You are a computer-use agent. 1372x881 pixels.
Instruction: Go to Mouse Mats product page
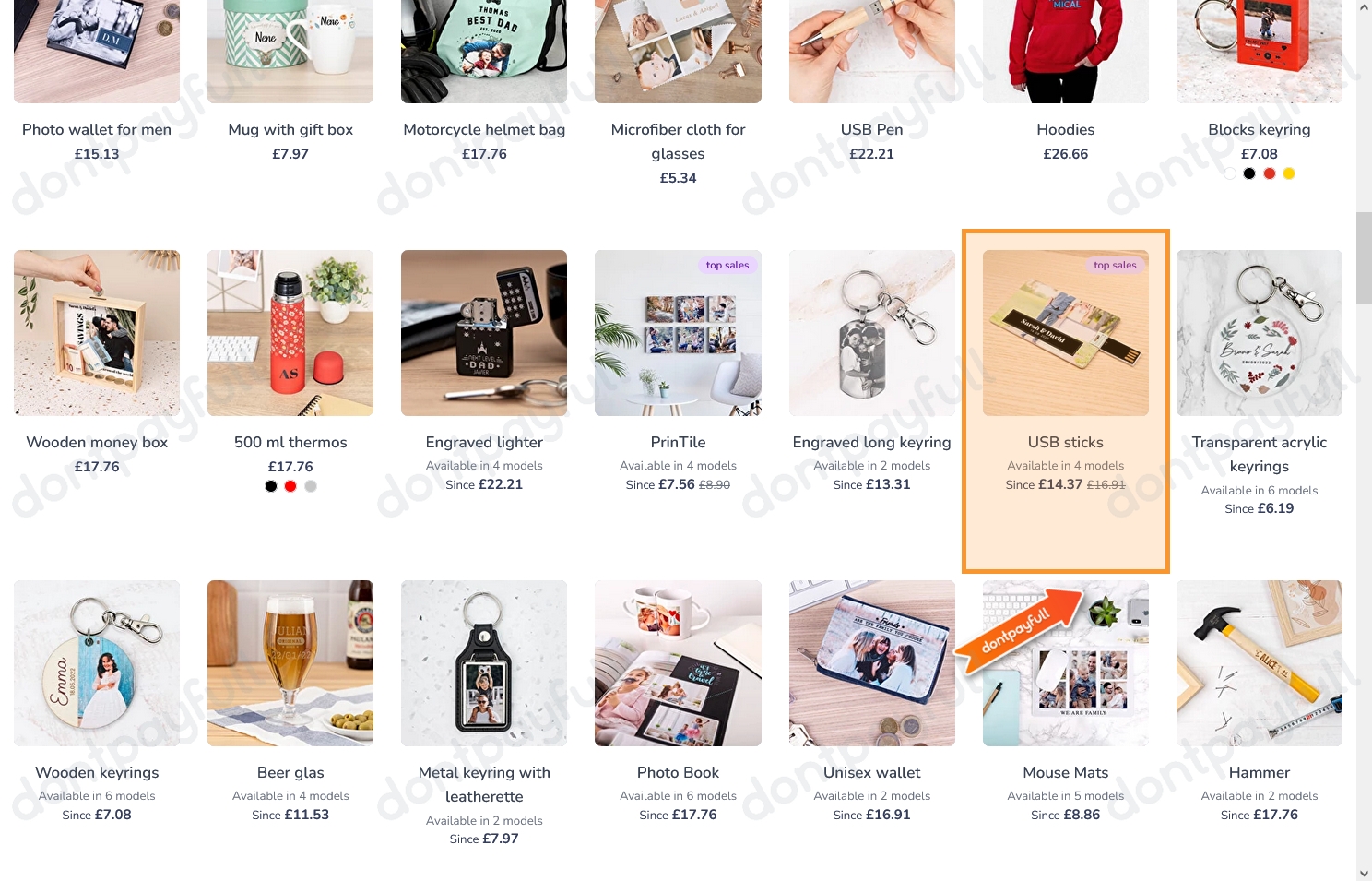point(1066,773)
